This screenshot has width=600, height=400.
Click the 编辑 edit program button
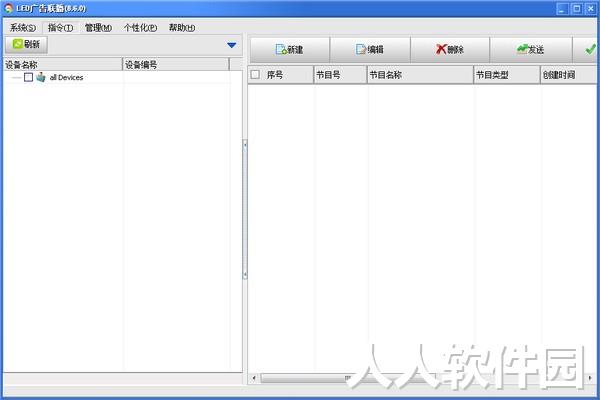370,49
